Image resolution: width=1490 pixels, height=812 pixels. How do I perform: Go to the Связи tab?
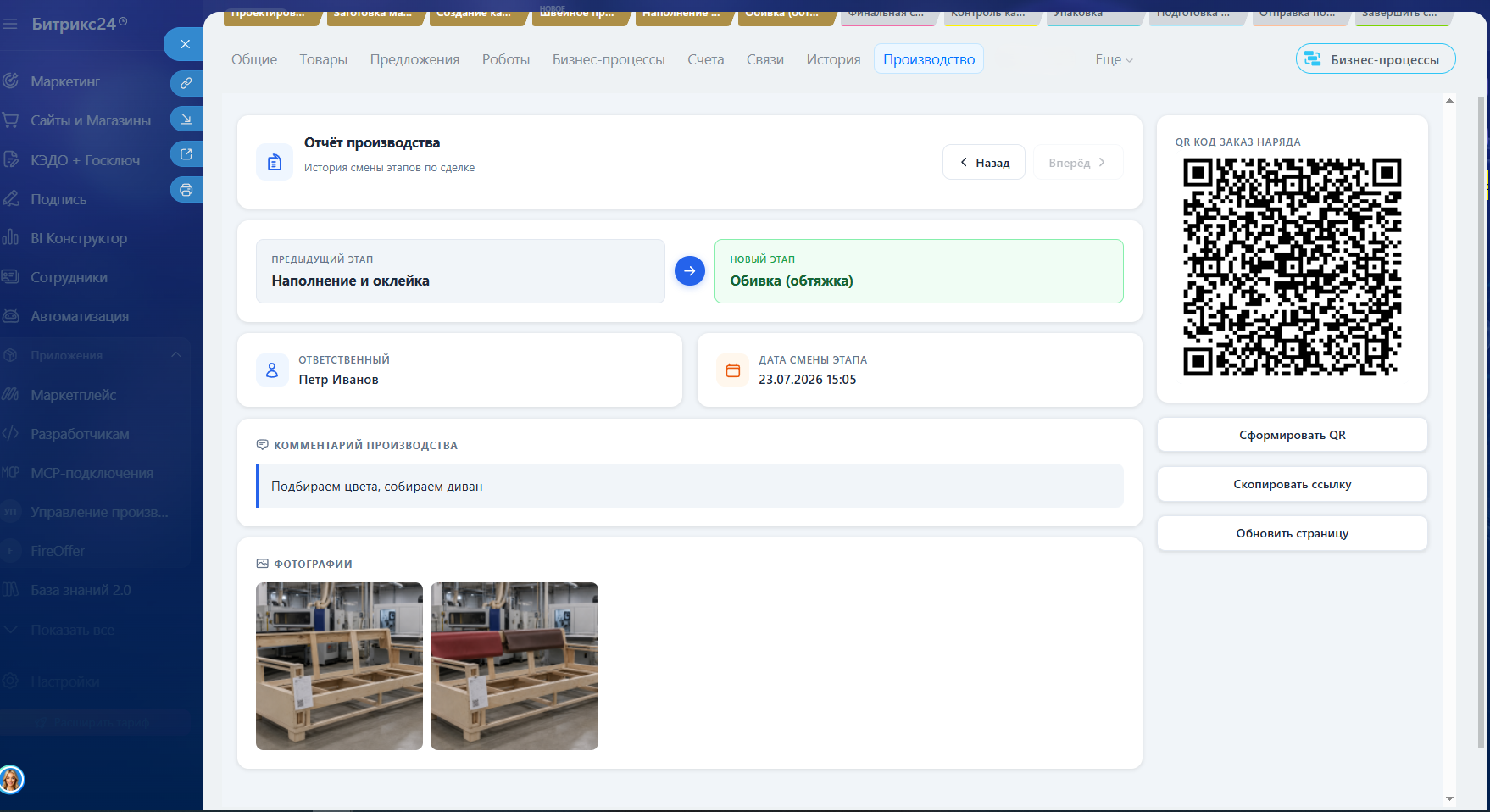tap(765, 59)
